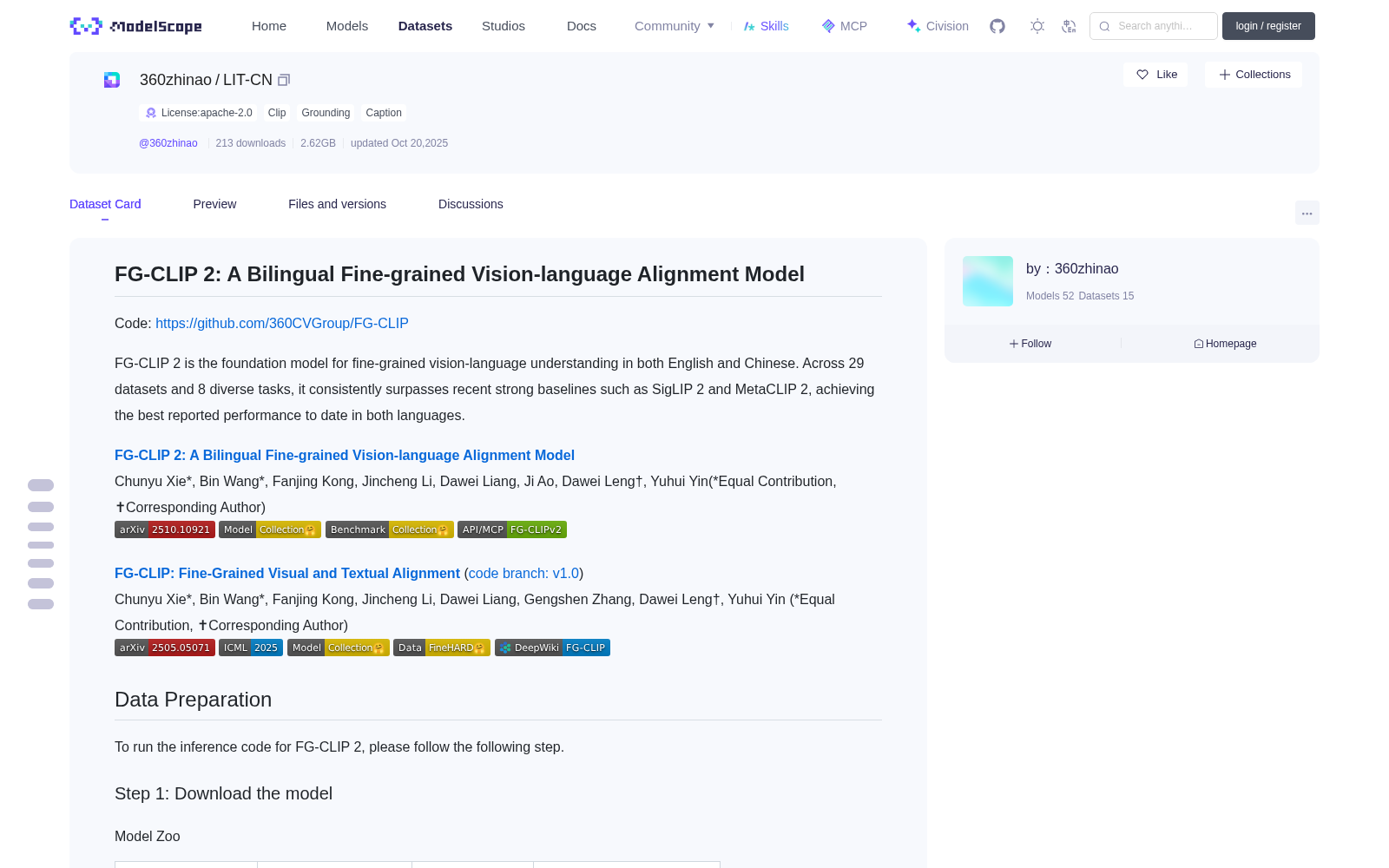This screenshot has width=1389, height=868.
Task: Click the MCP diamond icon
Action: pos(828,26)
